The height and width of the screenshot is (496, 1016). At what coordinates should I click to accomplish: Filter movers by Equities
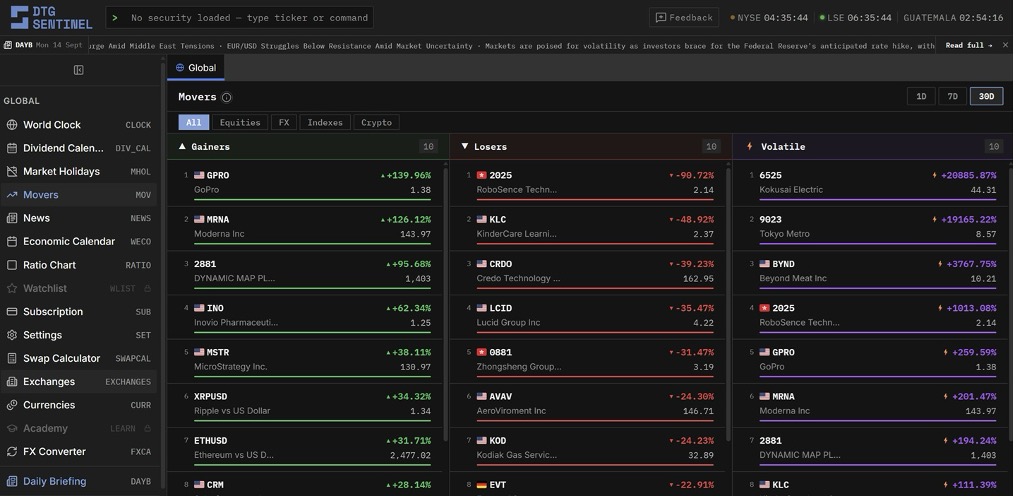click(240, 123)
